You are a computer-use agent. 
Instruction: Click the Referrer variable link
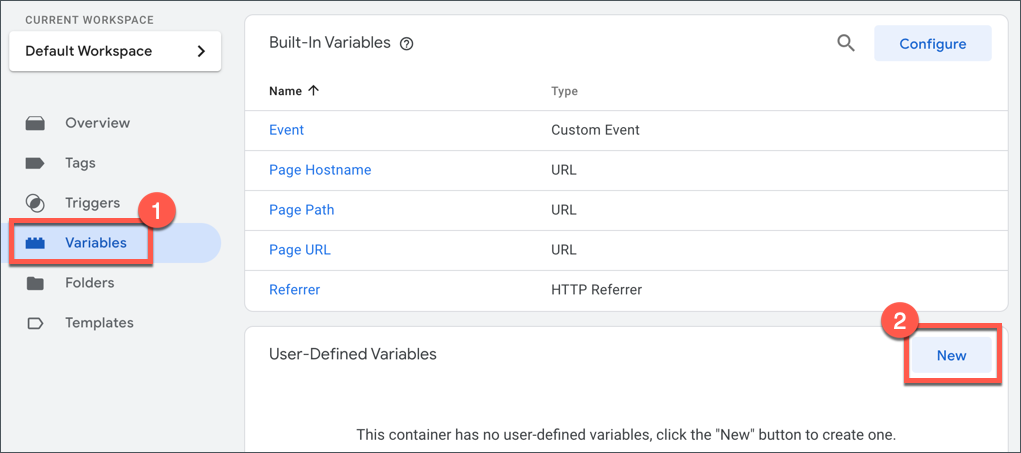click(294, 290)
